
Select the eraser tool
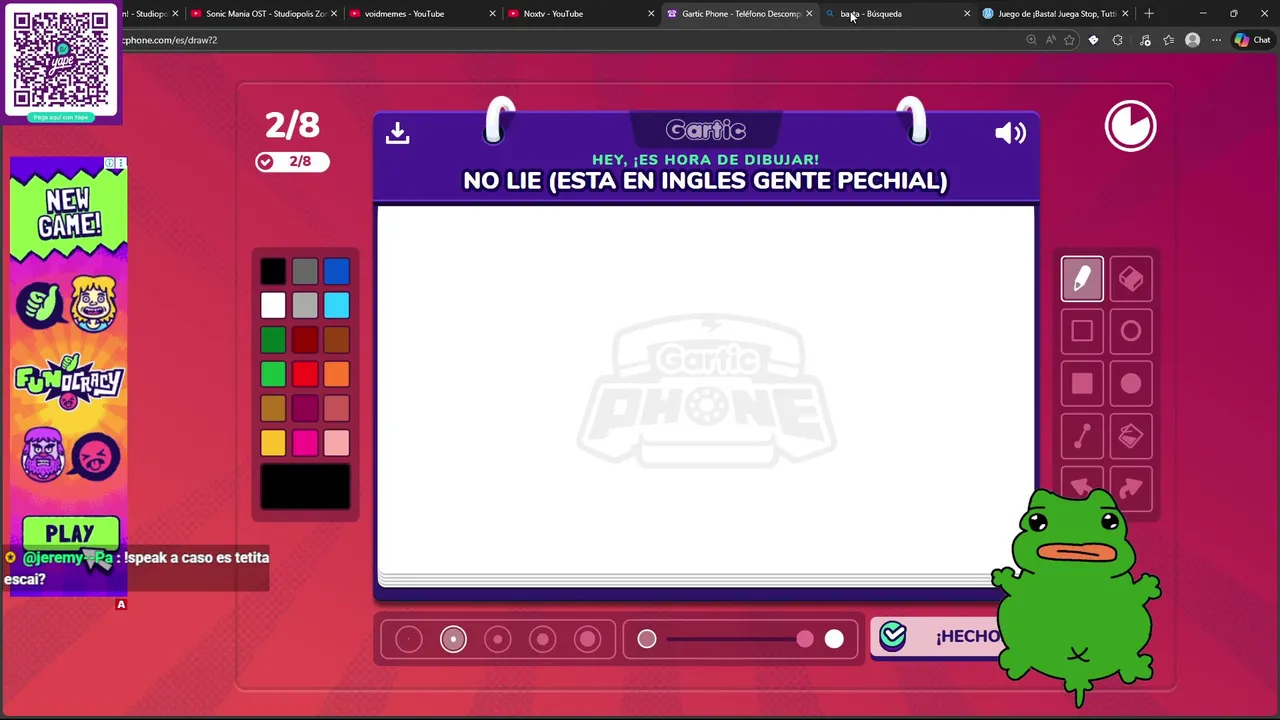(x=1131, y=279)
